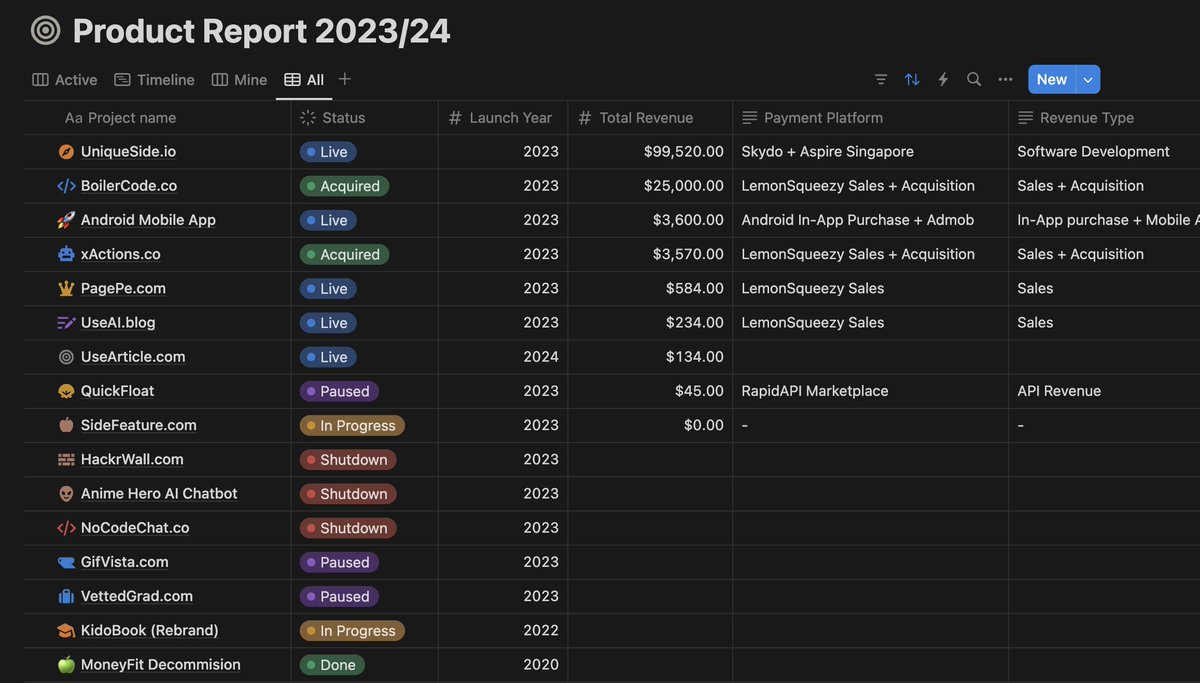Open the Payment Platform column header menu
1200x683 pixels.
(870, 118)
